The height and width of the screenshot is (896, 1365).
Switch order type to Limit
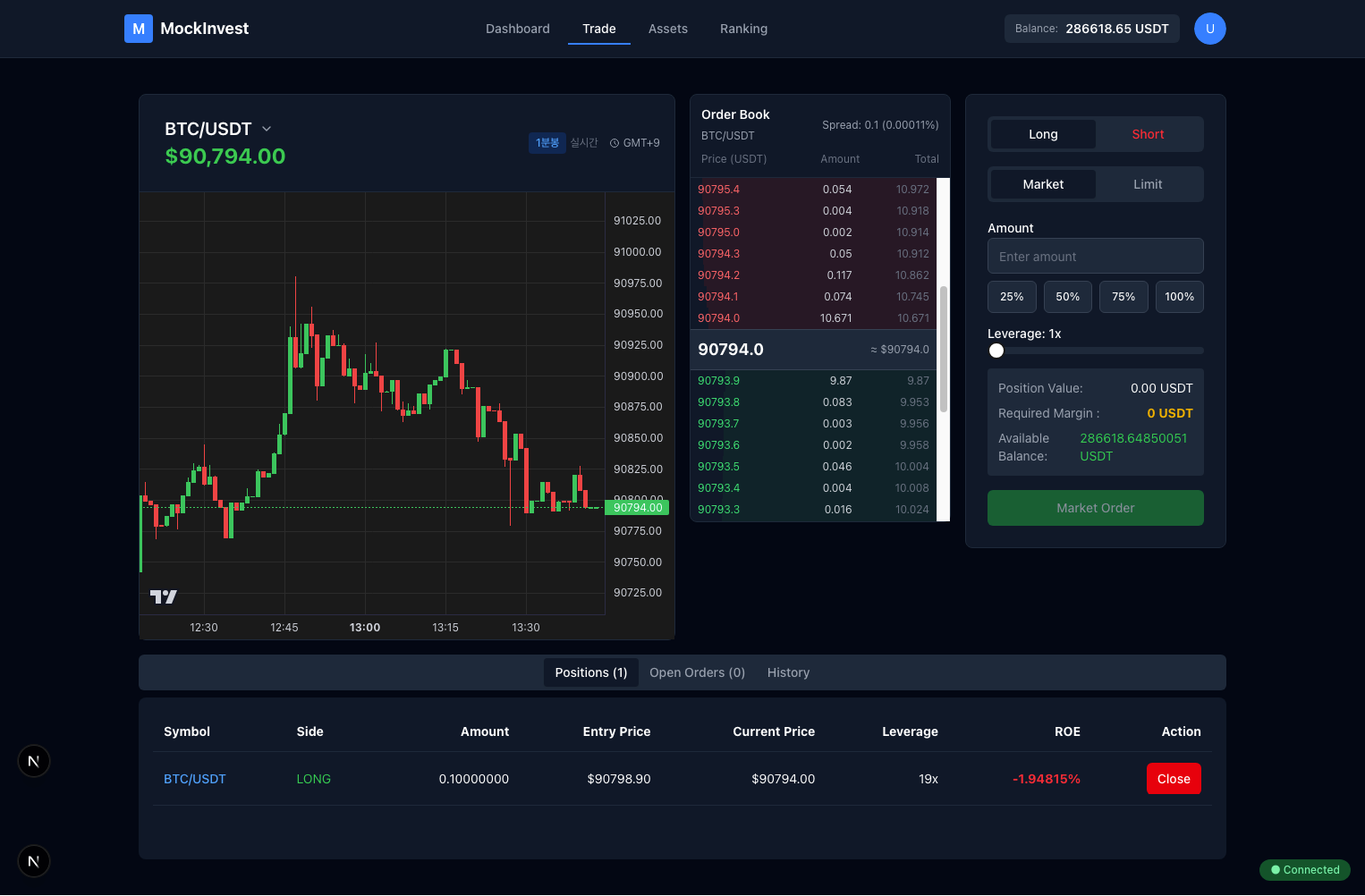coord(1148,184)
